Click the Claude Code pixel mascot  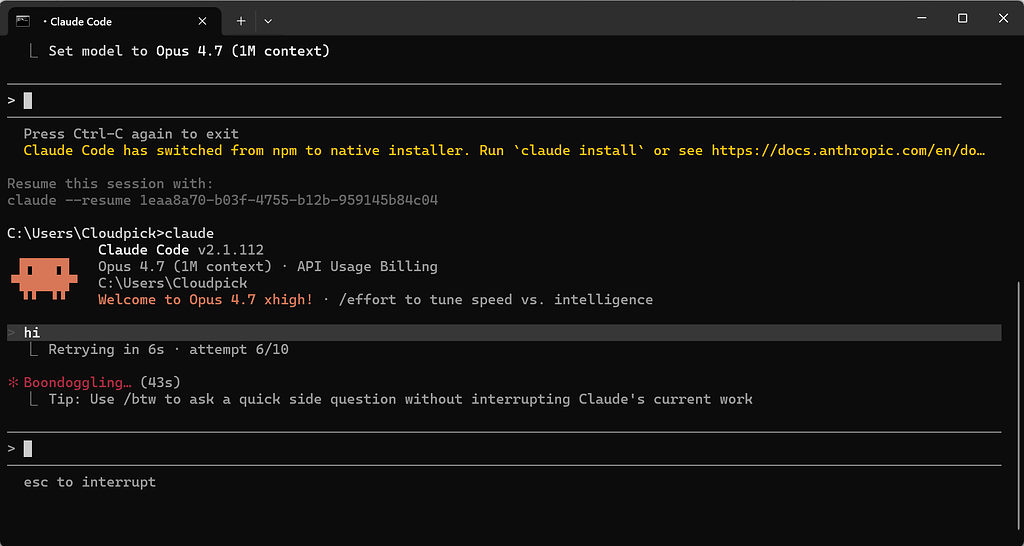[x=44, y=279]
